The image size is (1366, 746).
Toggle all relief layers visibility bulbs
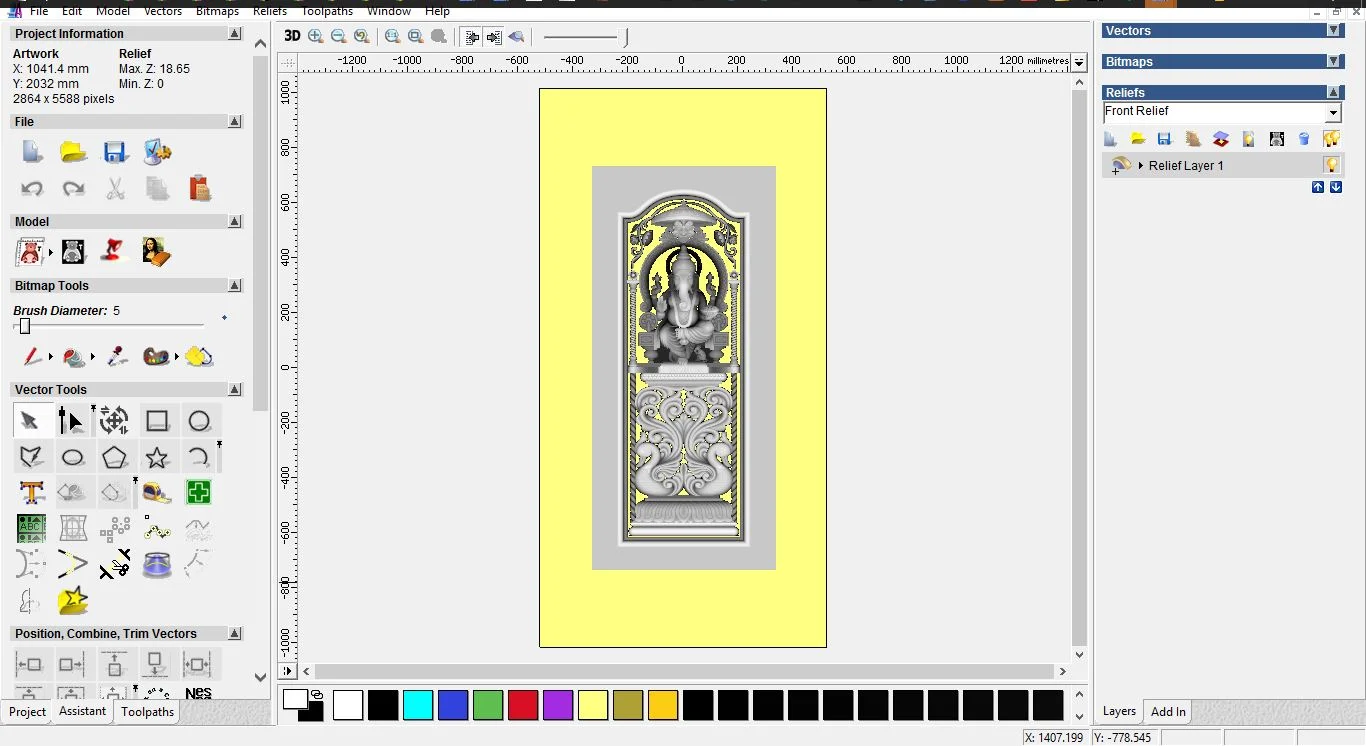[x=1331, y=139]
